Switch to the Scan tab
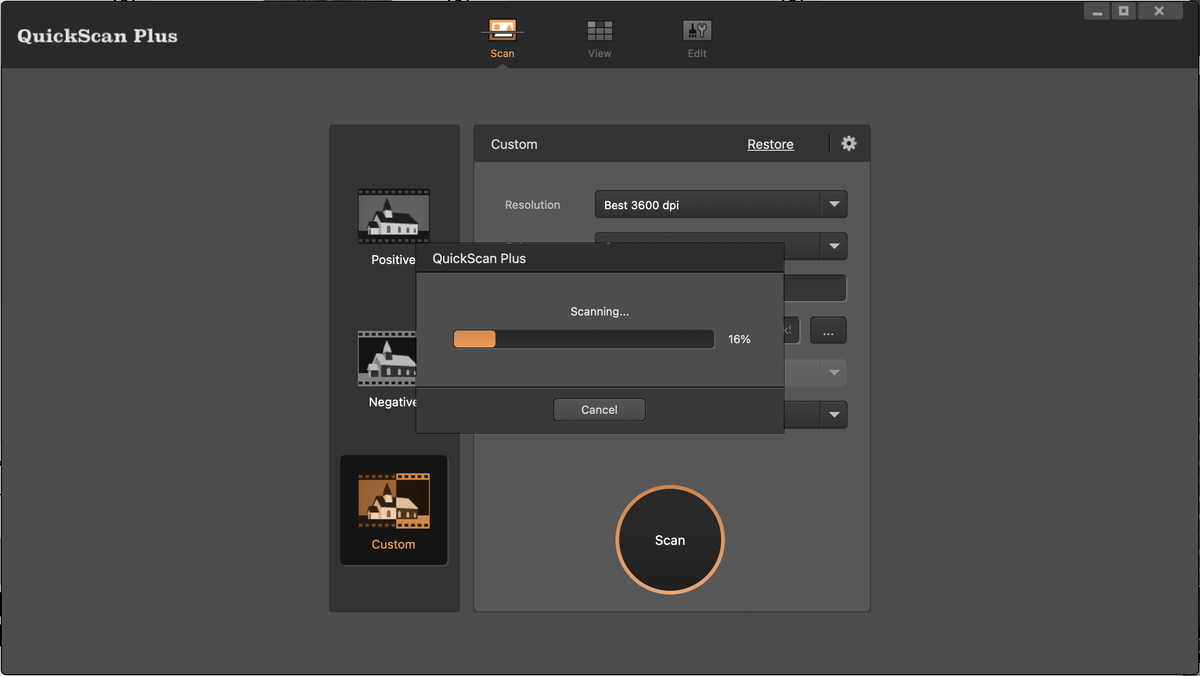Screen dimensions: 1200x676 point(502,38)
